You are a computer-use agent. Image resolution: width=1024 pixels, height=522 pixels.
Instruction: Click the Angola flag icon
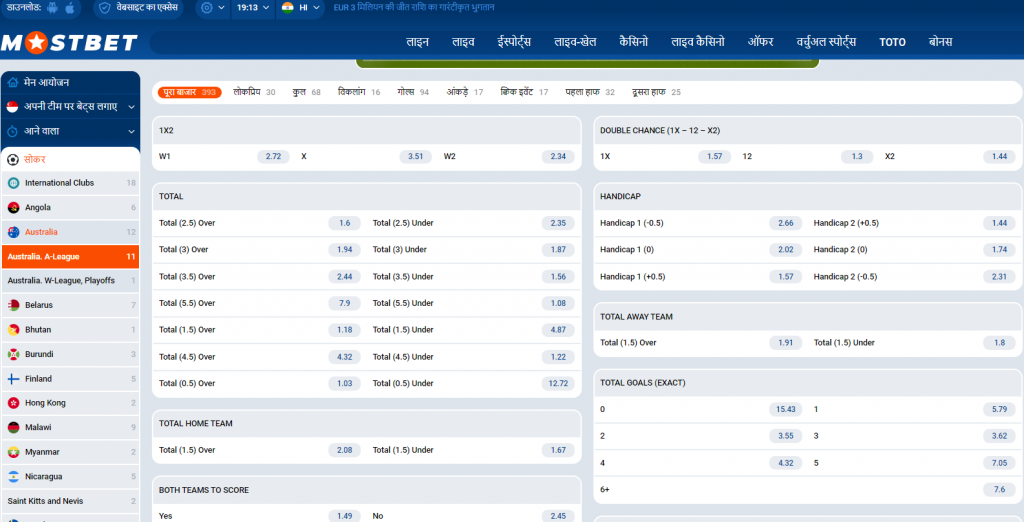click(x=13, y=208)
